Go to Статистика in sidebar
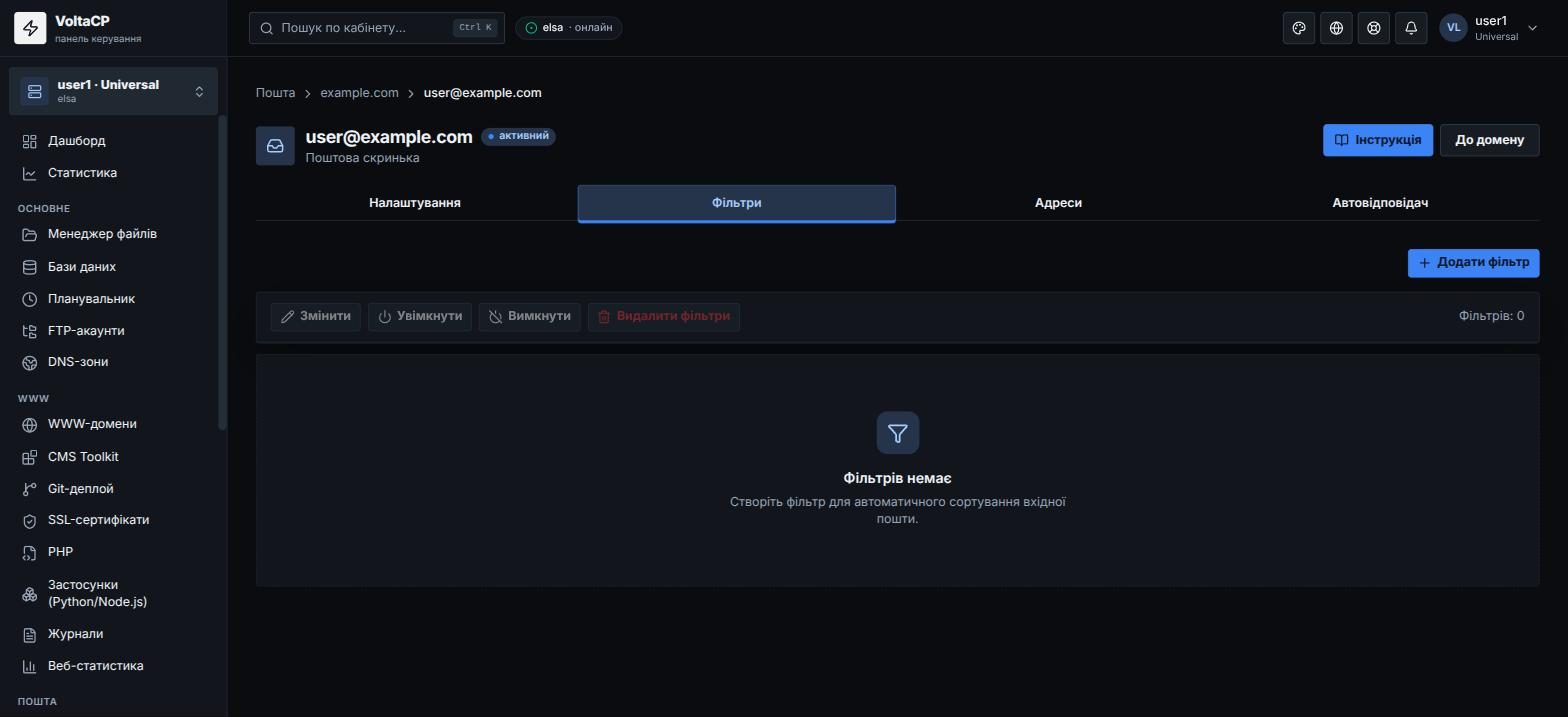Viewport: 1568px width, 717px height. 113,173
